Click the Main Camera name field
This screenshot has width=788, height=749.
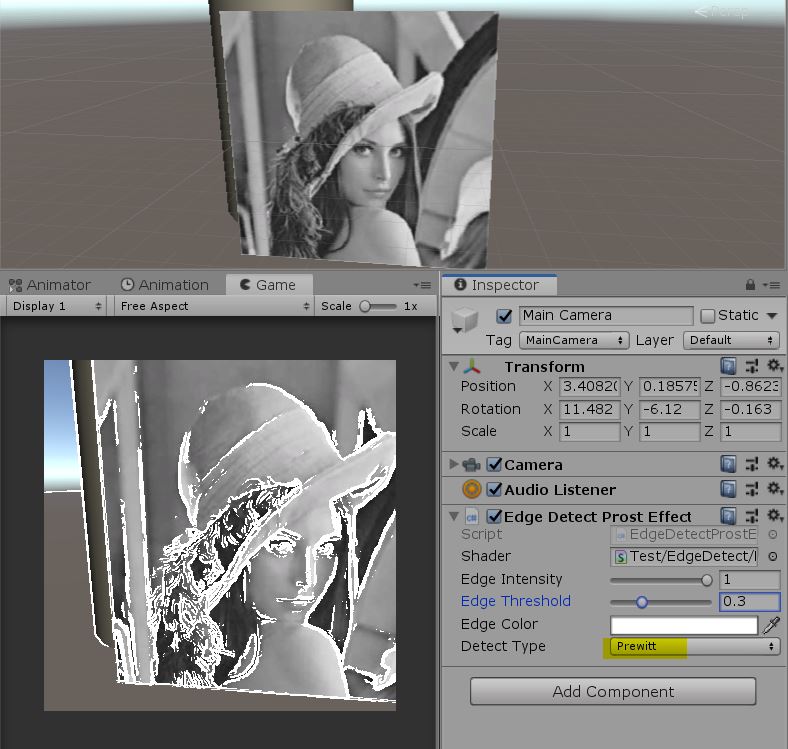point(606,316)
